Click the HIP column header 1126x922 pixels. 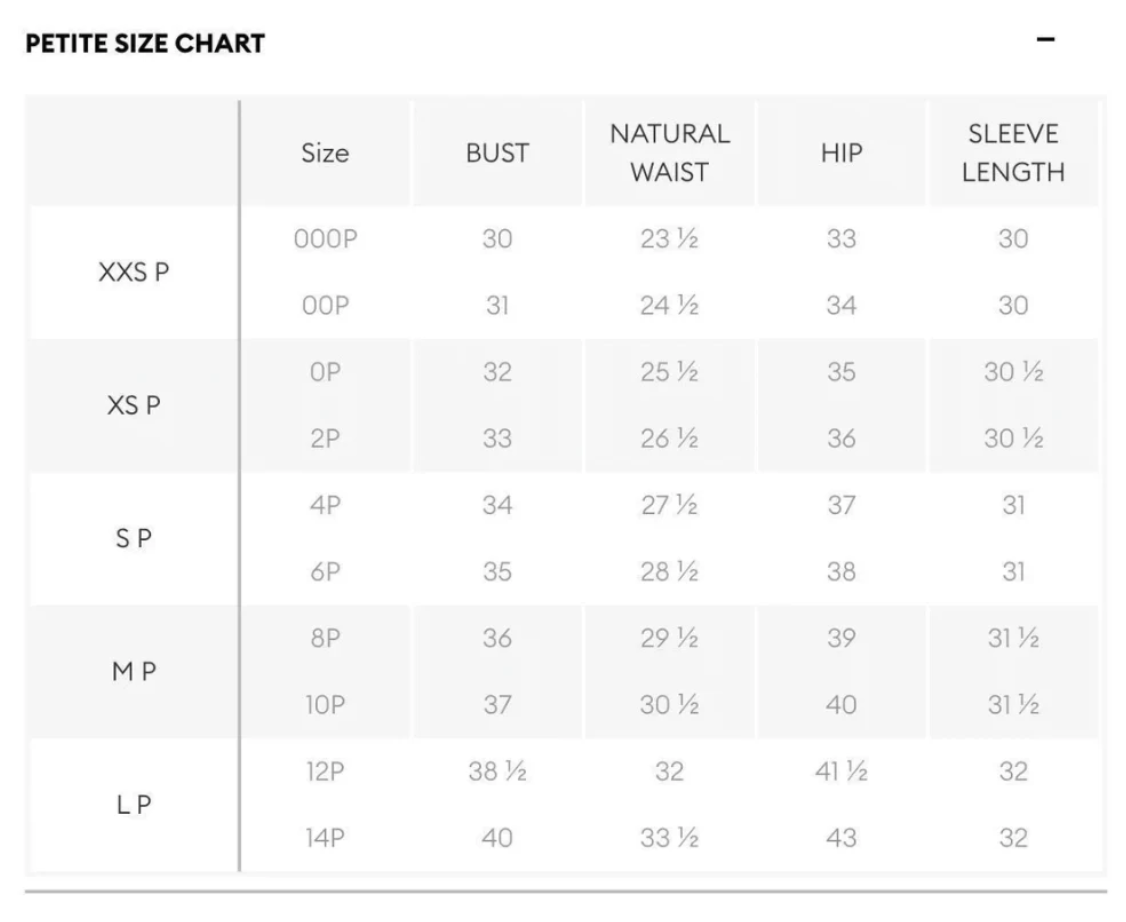[841, 153]
